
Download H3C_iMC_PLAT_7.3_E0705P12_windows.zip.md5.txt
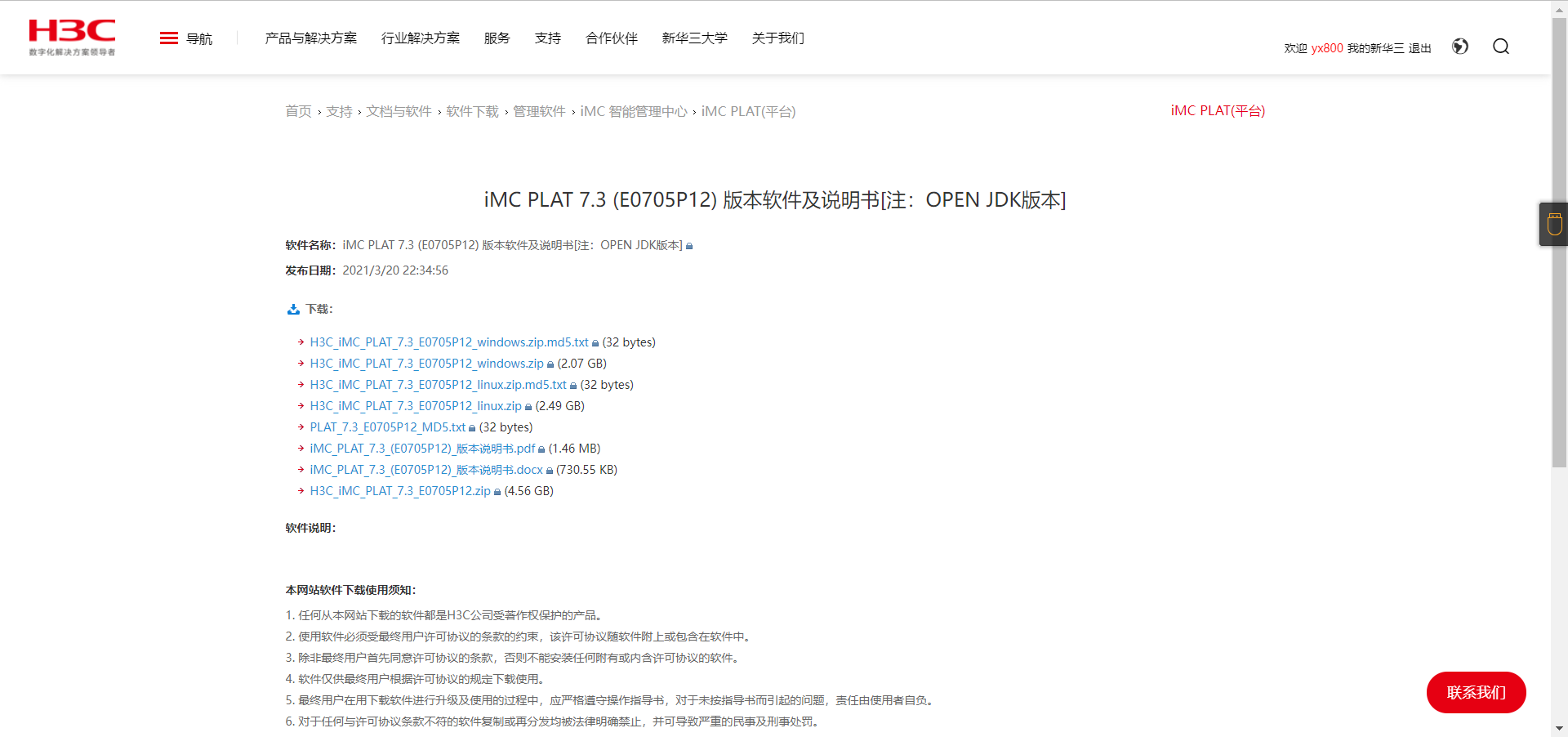click(449, 342)
